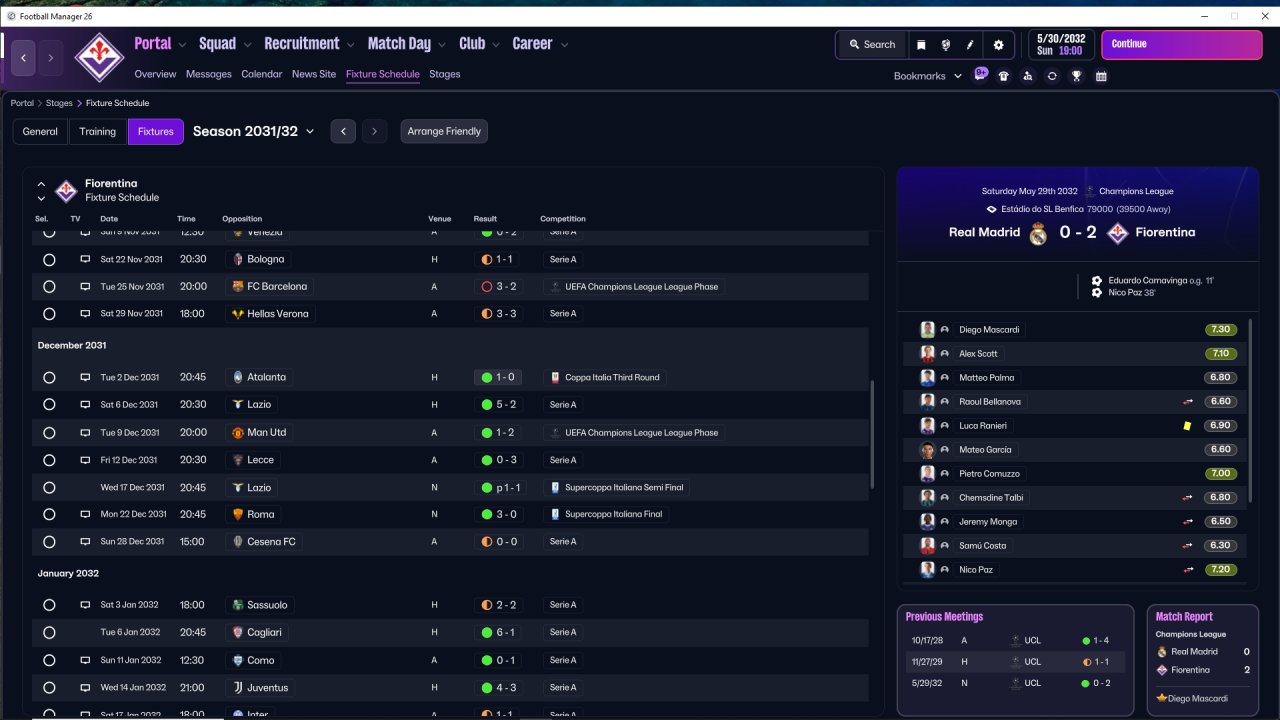Show the previous season with left arrow
Viewport: 1280px width, 720px height.
tap(343, 131)
